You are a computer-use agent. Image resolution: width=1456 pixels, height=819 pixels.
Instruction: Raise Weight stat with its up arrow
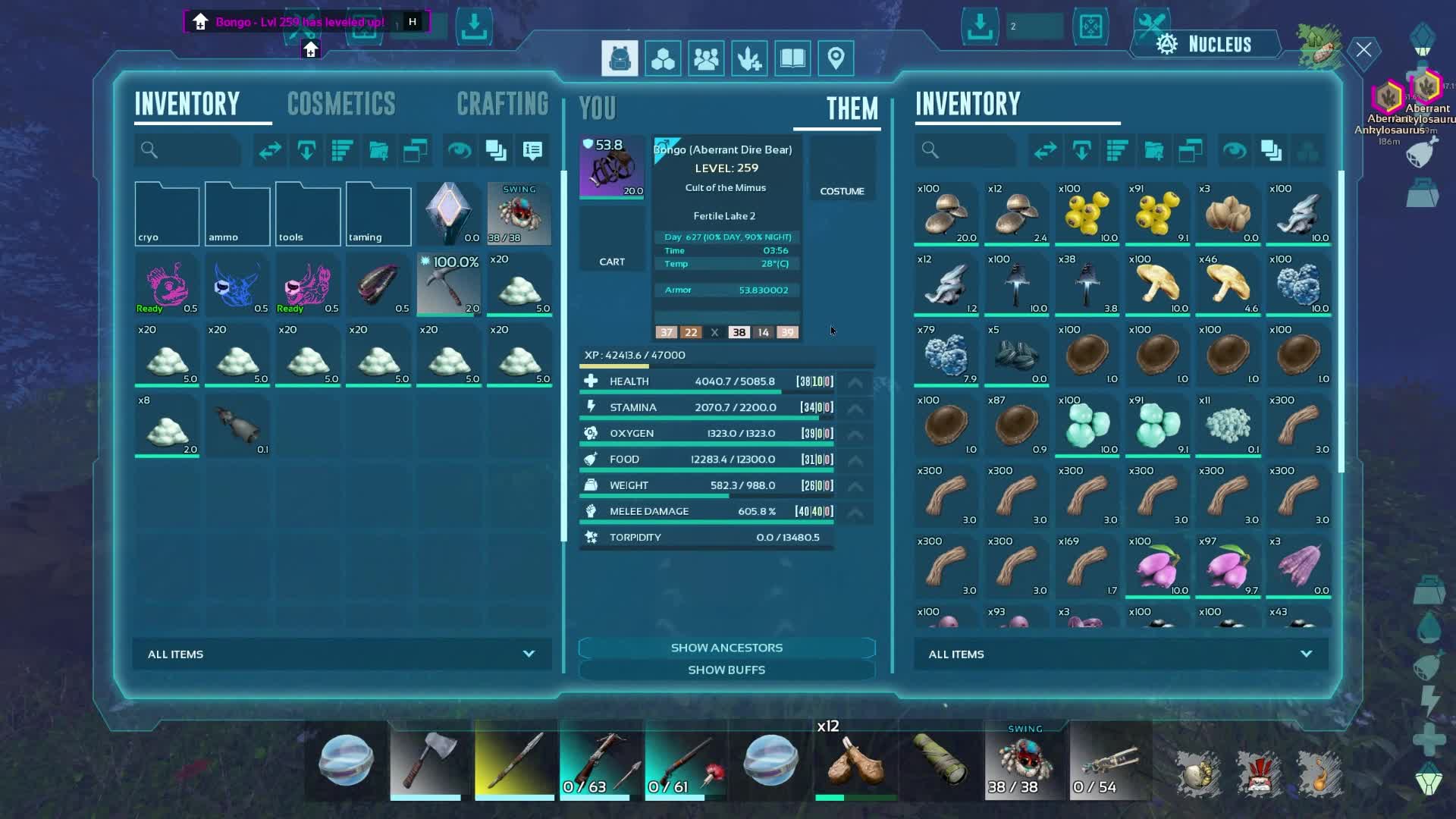point(855,485)
